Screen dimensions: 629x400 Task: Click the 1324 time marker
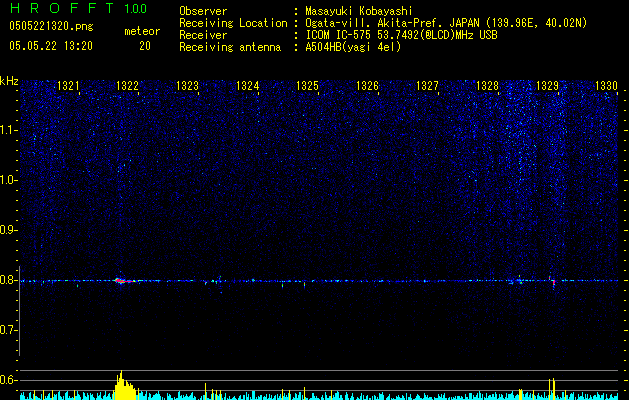click(248, 86)
